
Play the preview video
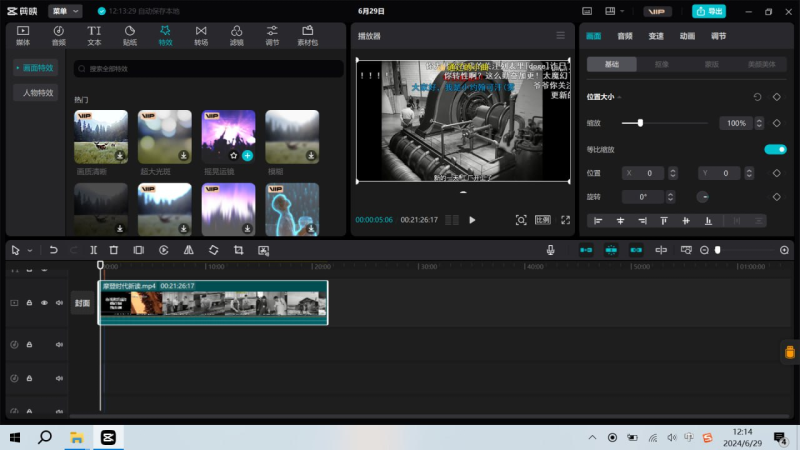point(472,220)
